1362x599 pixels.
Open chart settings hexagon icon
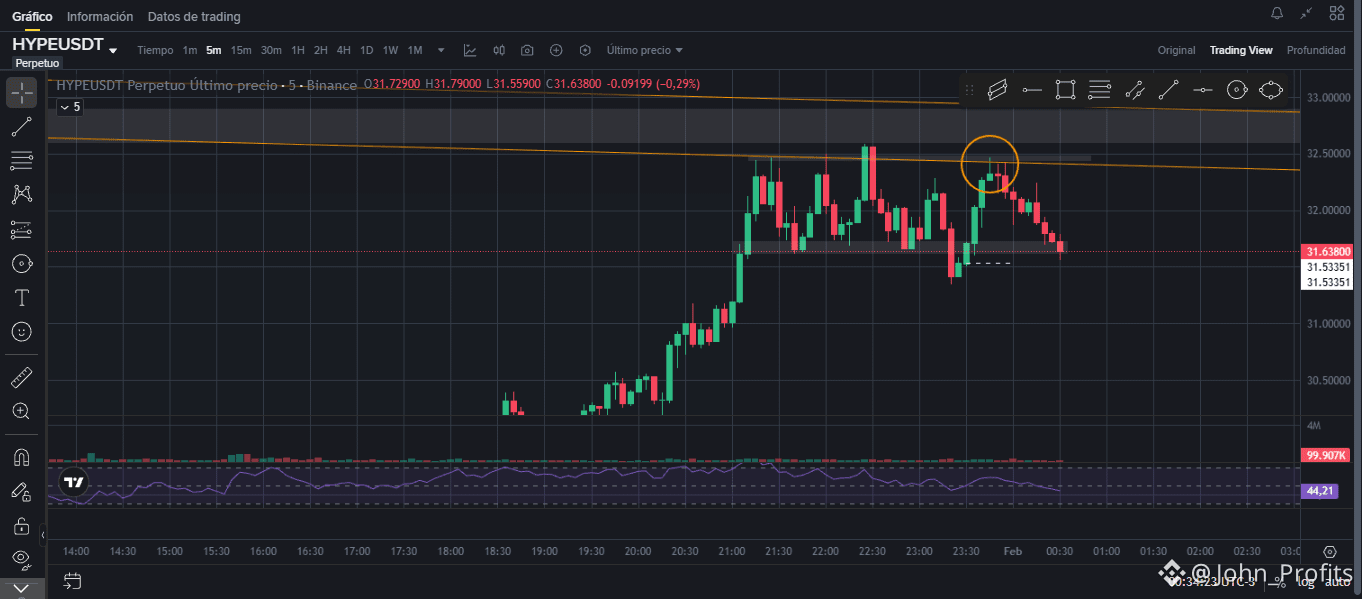[x=585, y=50]
